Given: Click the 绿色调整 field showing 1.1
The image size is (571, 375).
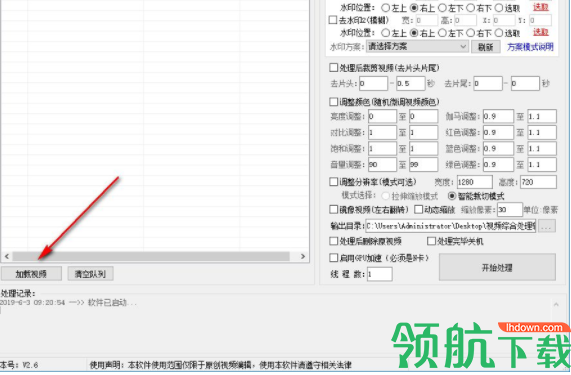Looking at the screenshot, I should point(542,165).
